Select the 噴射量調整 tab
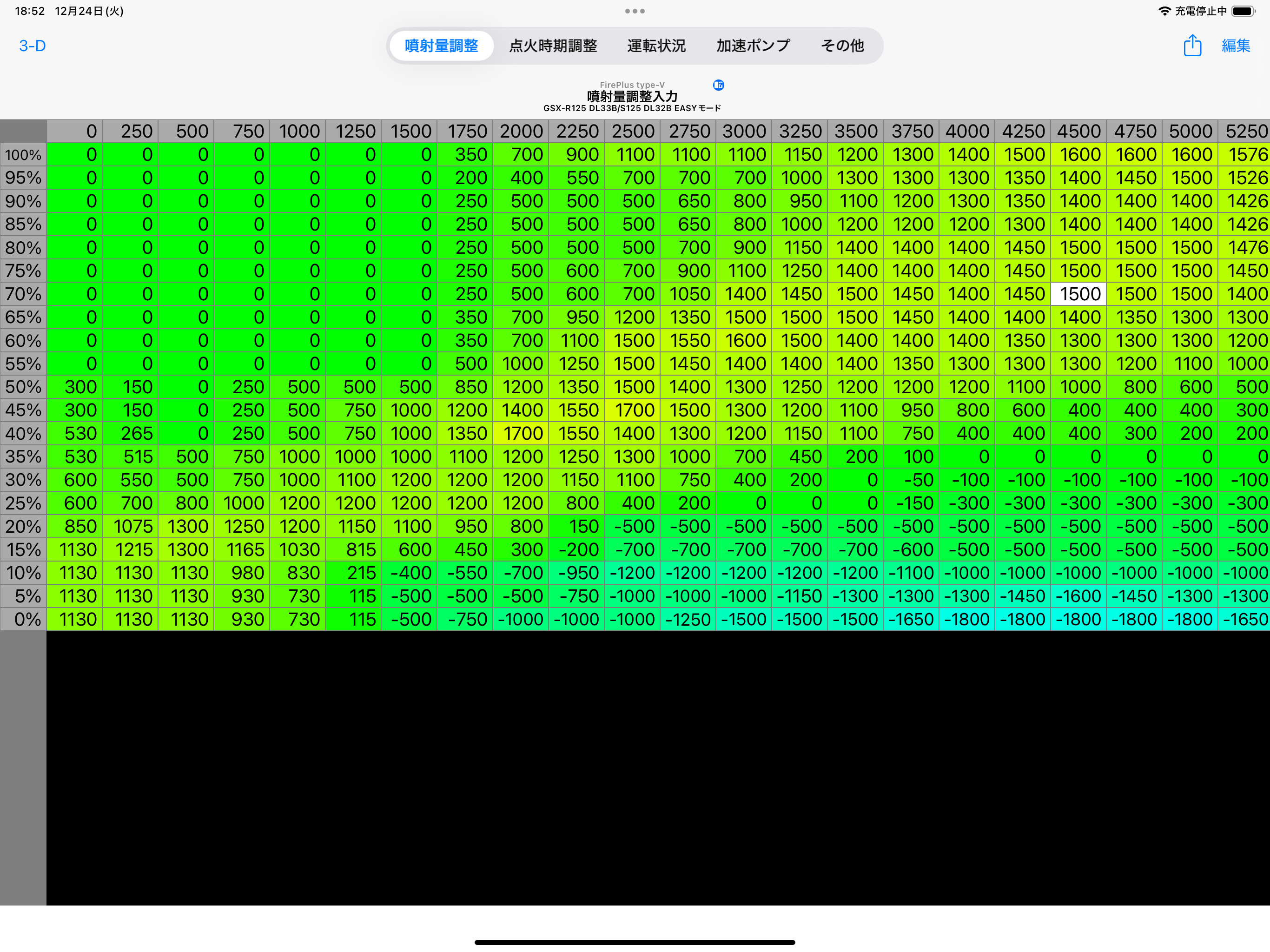This screenshot has height=952, width=1270. pos(441,46)
